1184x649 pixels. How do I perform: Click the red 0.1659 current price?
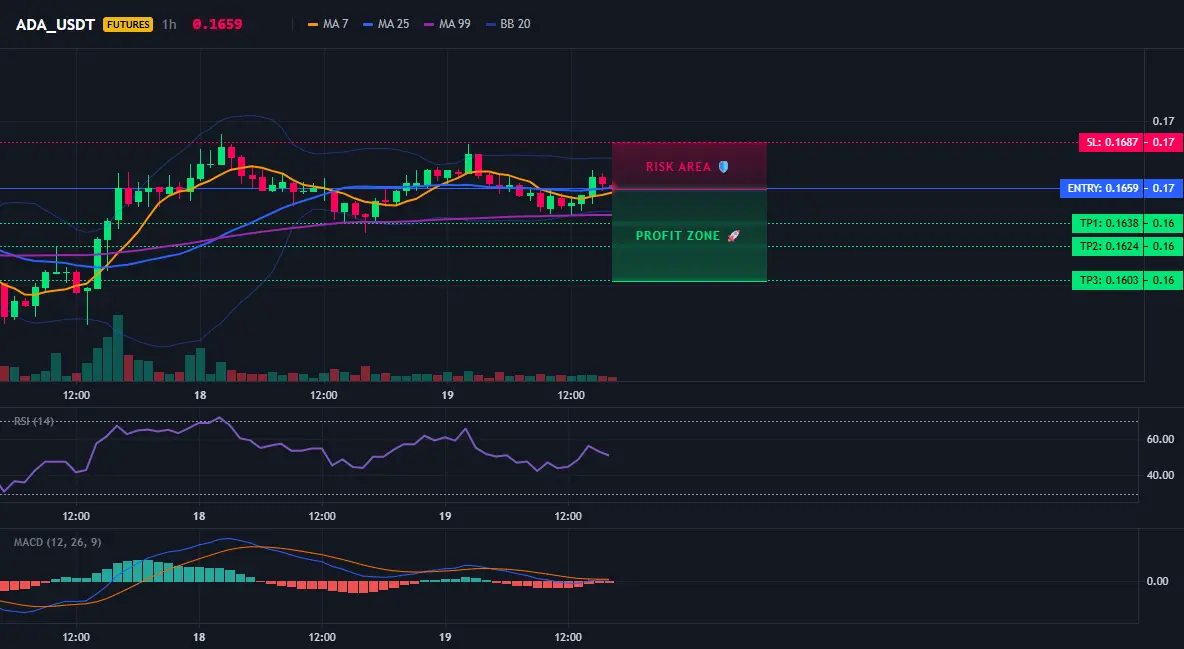217,24
